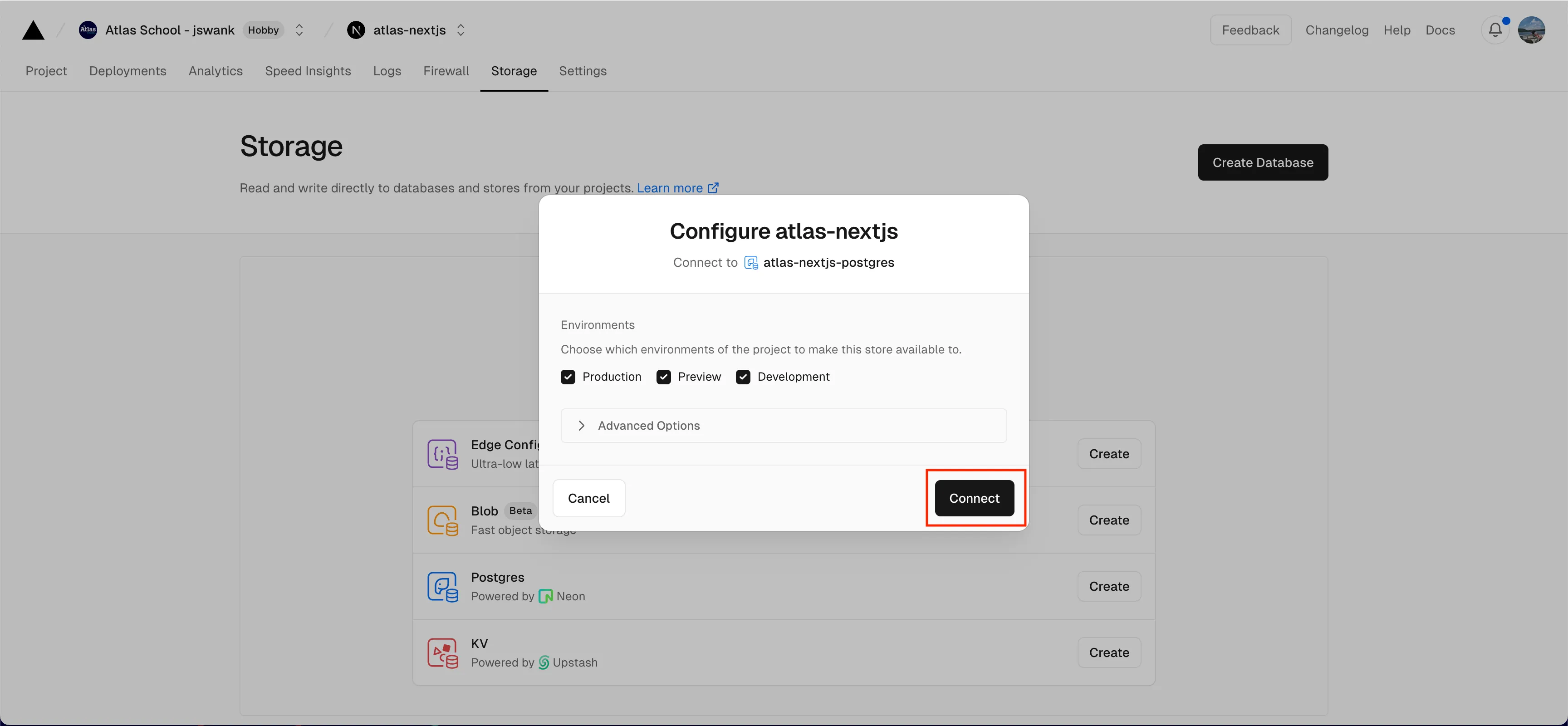
Task: Open the Firewall tab
Action: tap(446, 71)
